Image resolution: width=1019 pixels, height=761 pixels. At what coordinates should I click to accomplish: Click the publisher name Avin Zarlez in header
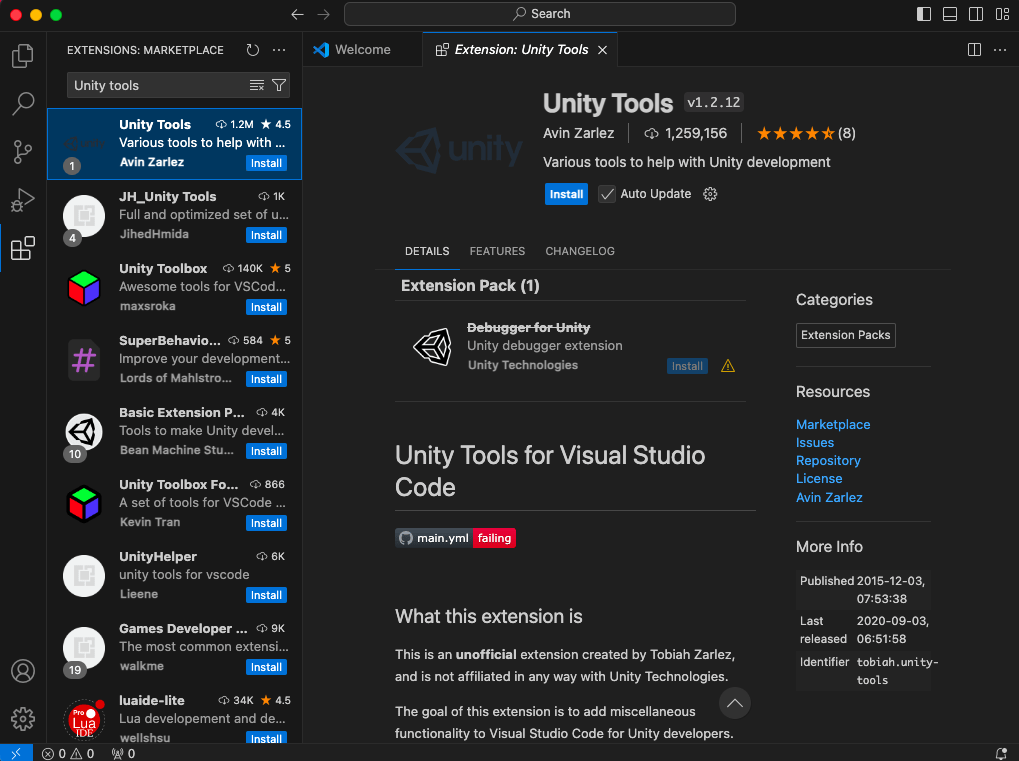pos(578,133)
